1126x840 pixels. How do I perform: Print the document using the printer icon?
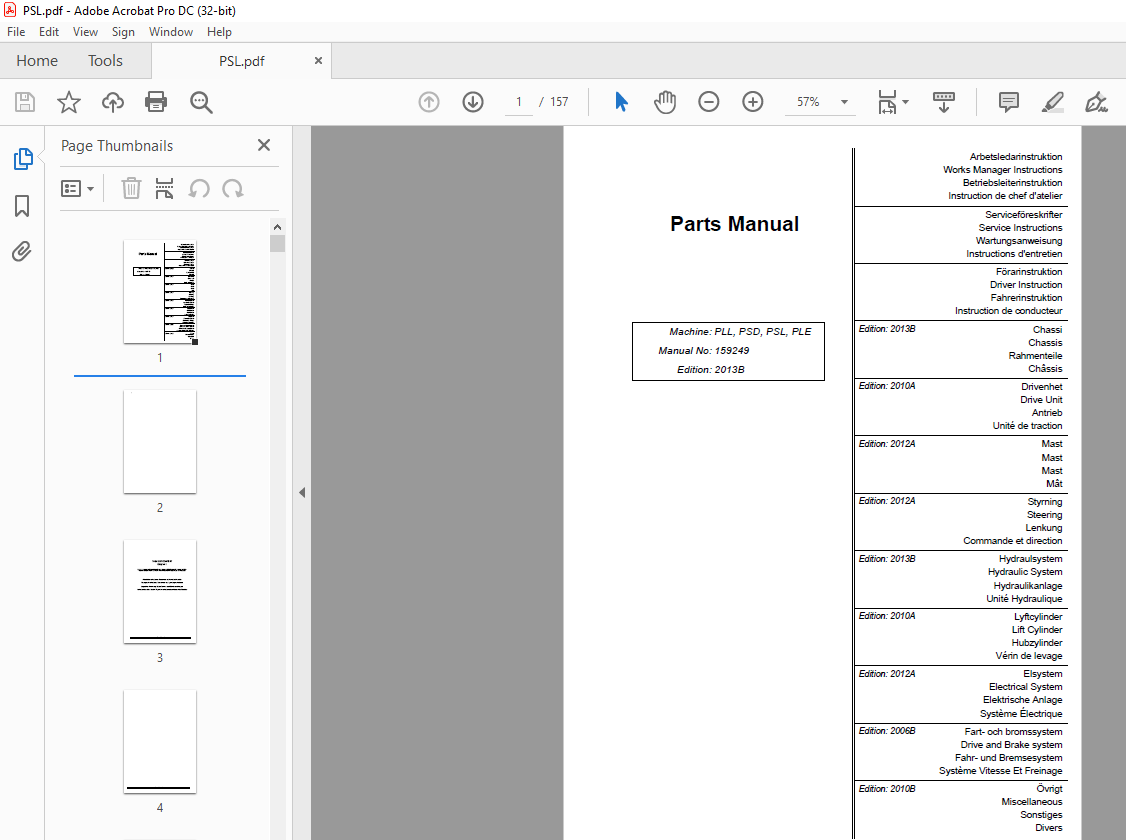click(x=156, y=102)
